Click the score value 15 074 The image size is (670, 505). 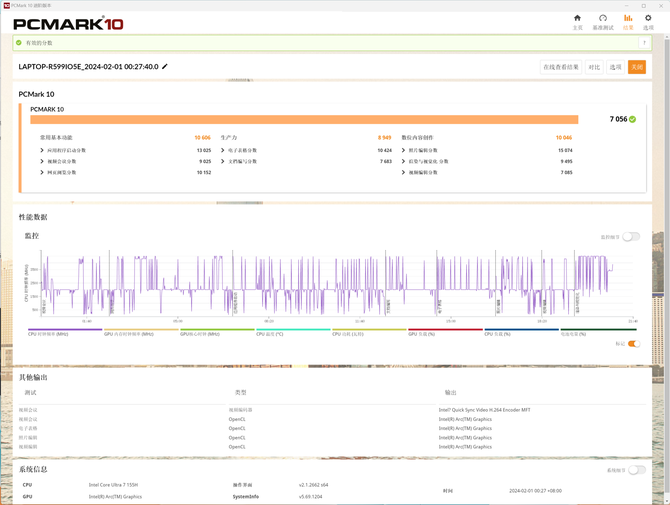click(565, 150)
